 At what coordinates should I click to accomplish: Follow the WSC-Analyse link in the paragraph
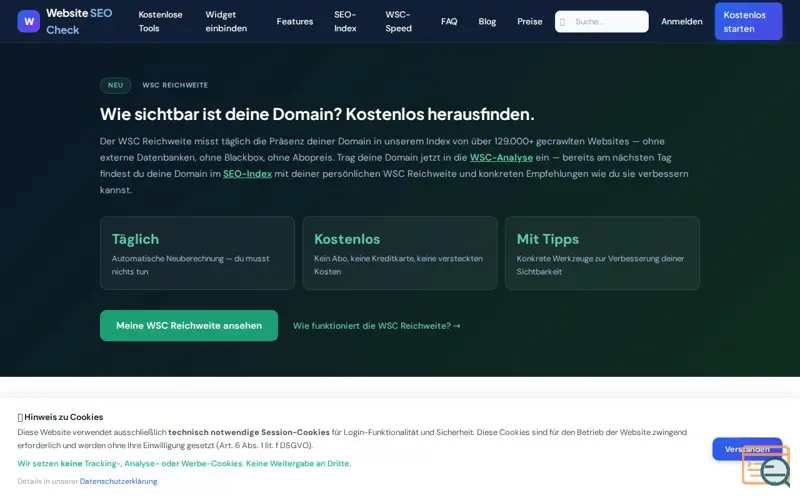(x=501, y=158)
